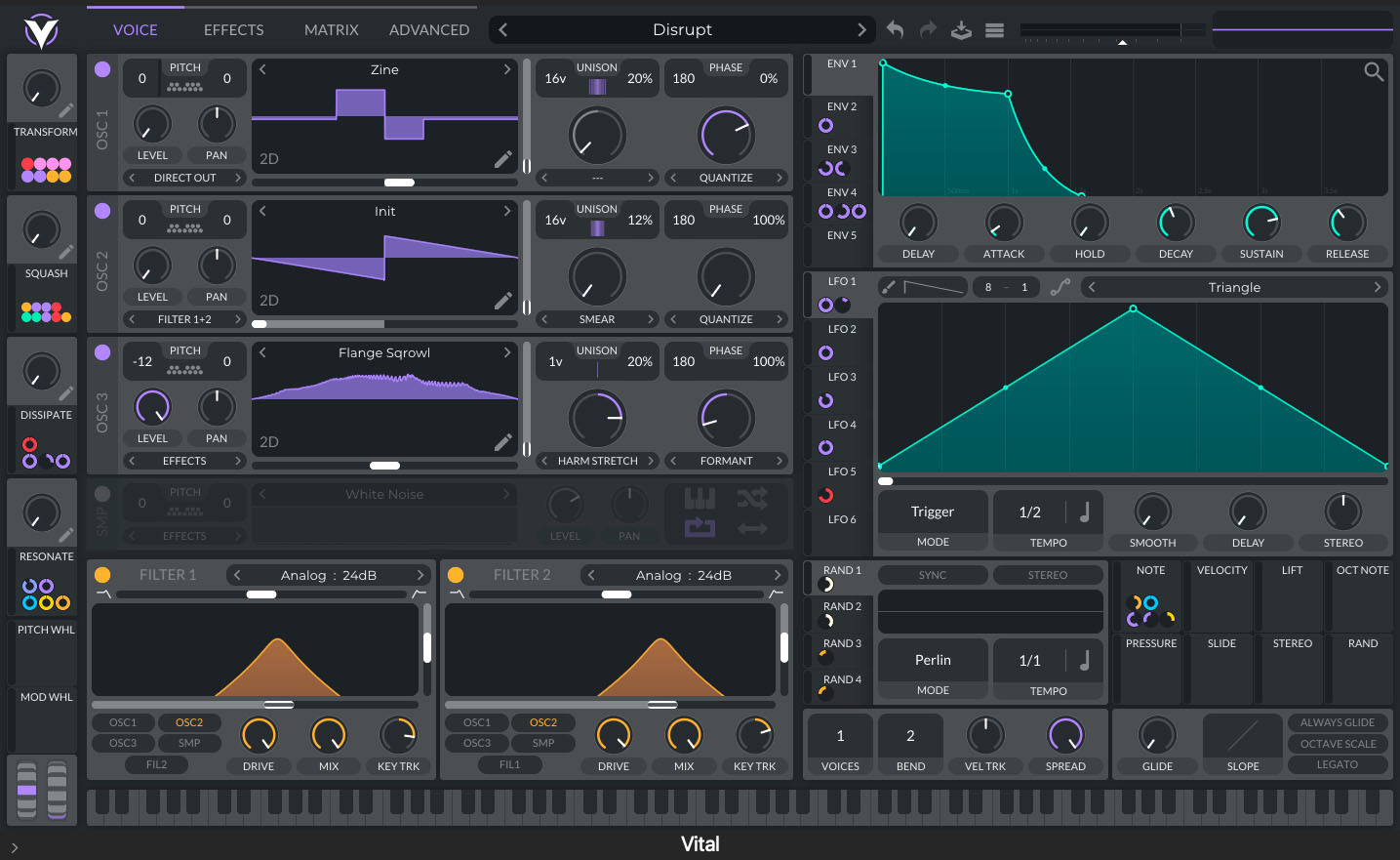
Task: Edit OSC 2 wavetable with the pencil icon
Action: click(x=503, y=301)
